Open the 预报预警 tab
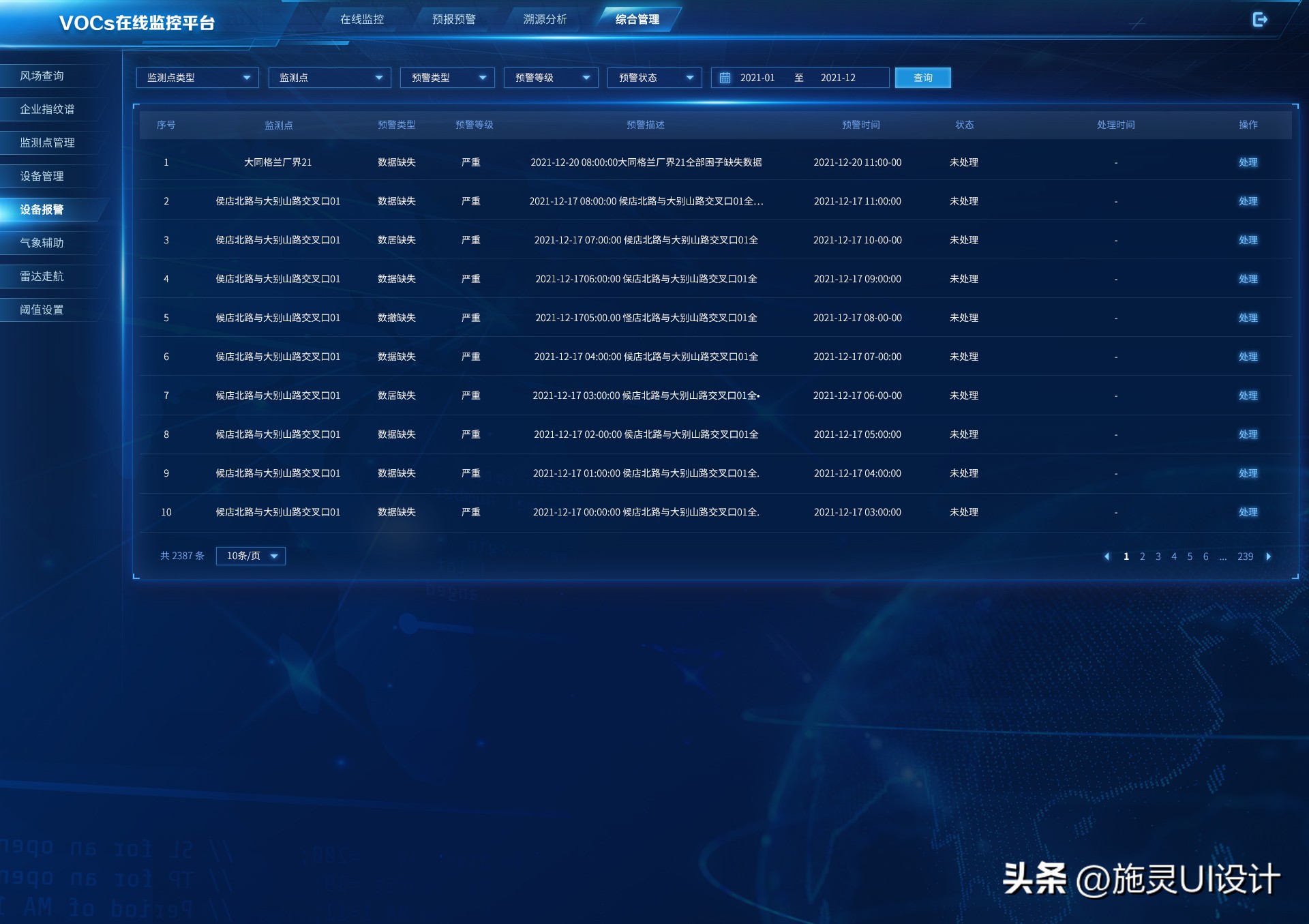Viewport: 1309px width, 924px height. [454, 19]
